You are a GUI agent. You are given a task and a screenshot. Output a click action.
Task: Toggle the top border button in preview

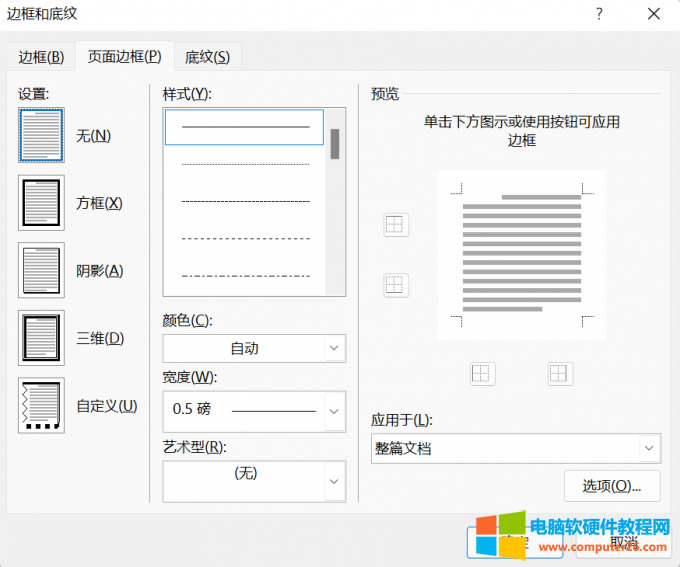pos(396,225)
